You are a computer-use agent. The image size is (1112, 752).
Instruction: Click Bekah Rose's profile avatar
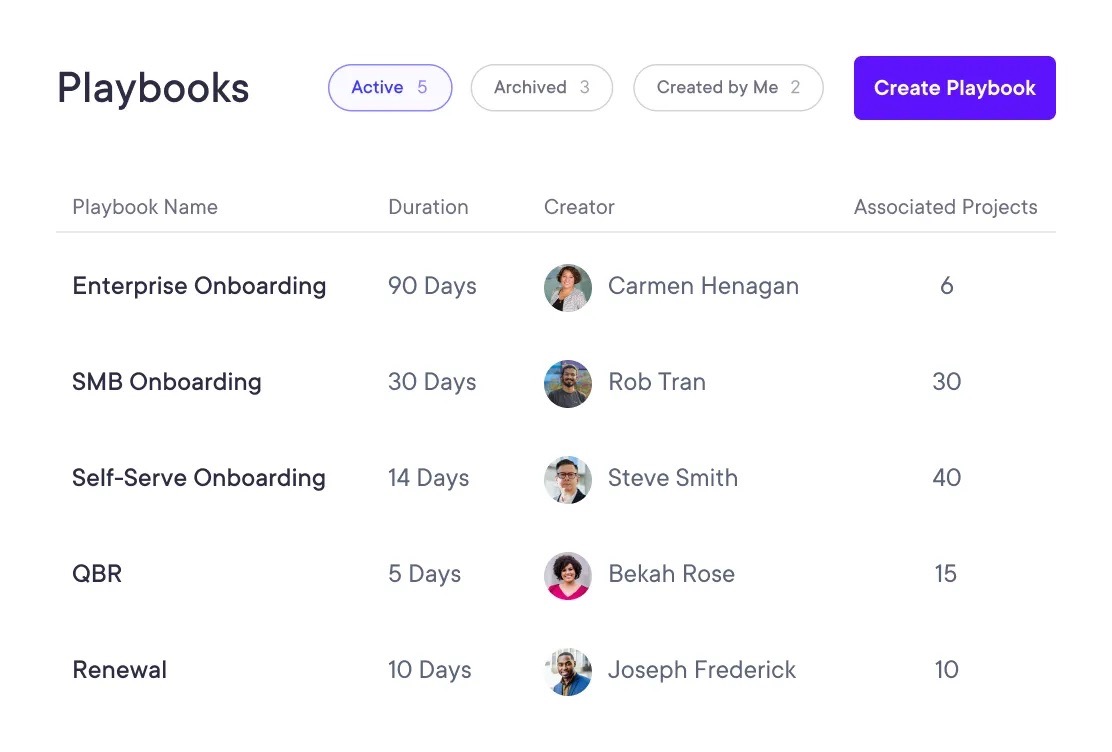pyautogui.click(x=567, y=575)
